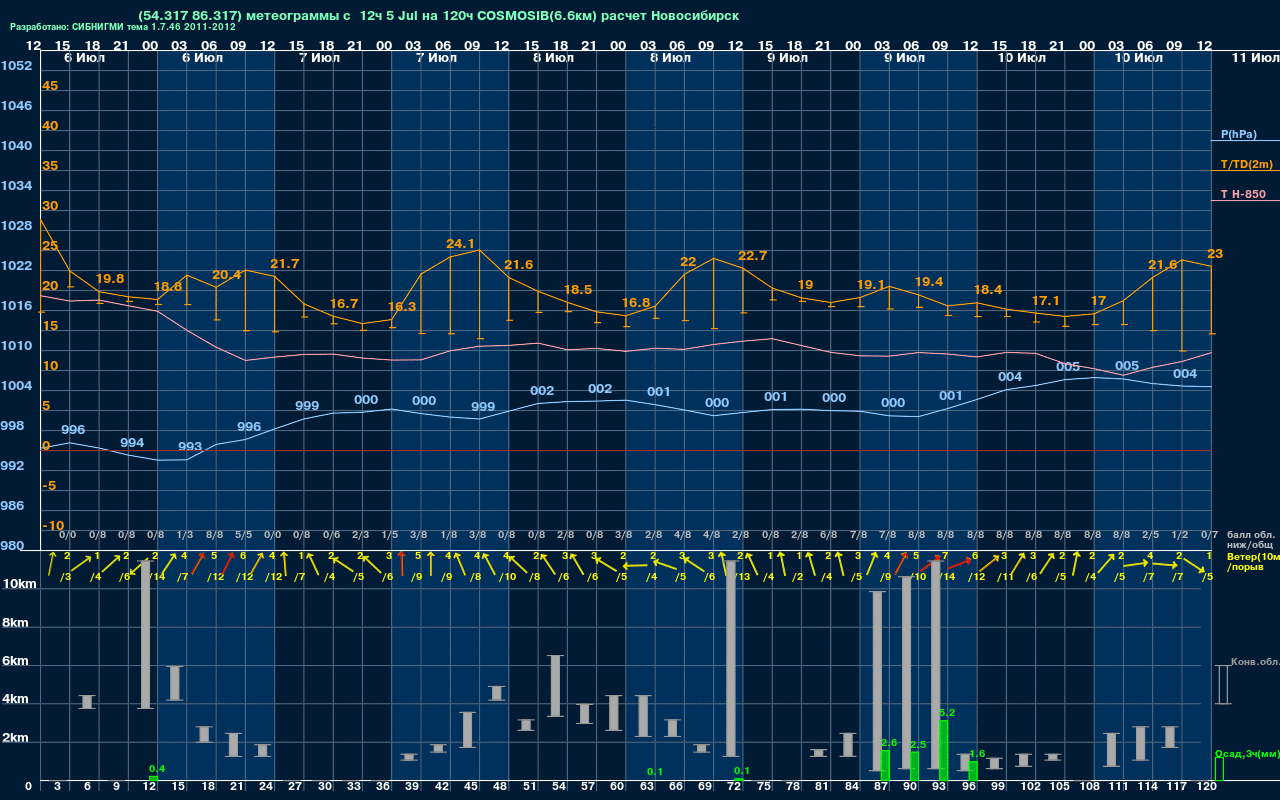Click the -10 temperature axis label
Viewport: 1280px width, 800px height.
[x=54, y=526]
